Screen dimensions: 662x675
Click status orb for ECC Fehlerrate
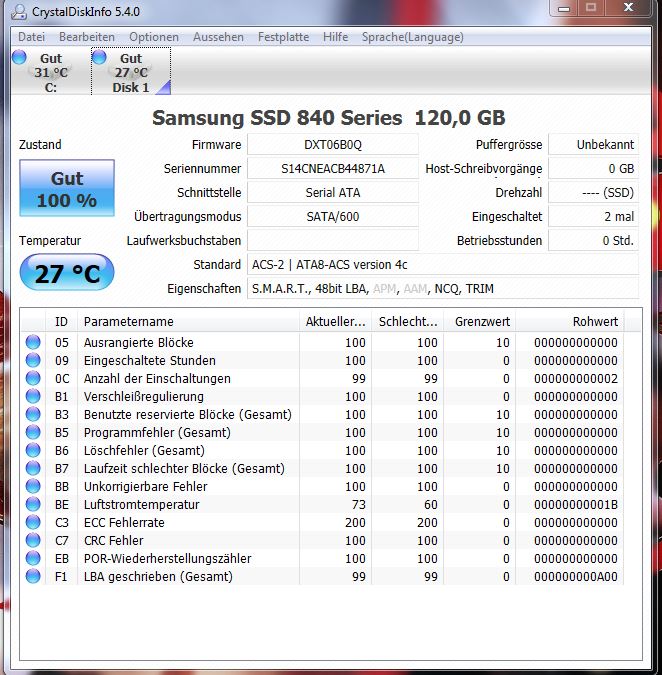(33, 522)
